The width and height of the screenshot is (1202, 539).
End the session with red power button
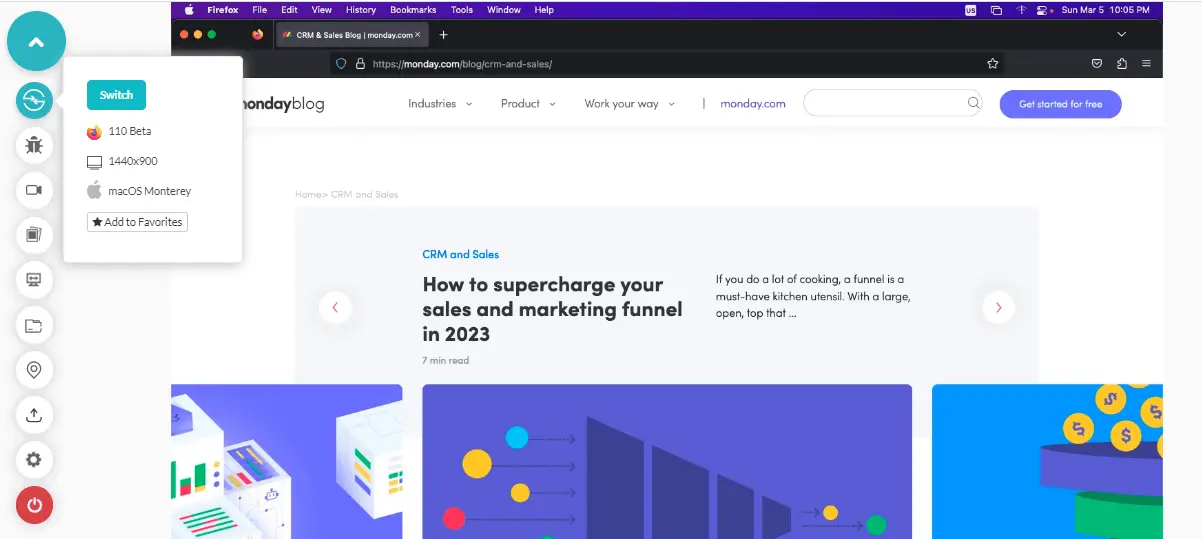point(34,505)
